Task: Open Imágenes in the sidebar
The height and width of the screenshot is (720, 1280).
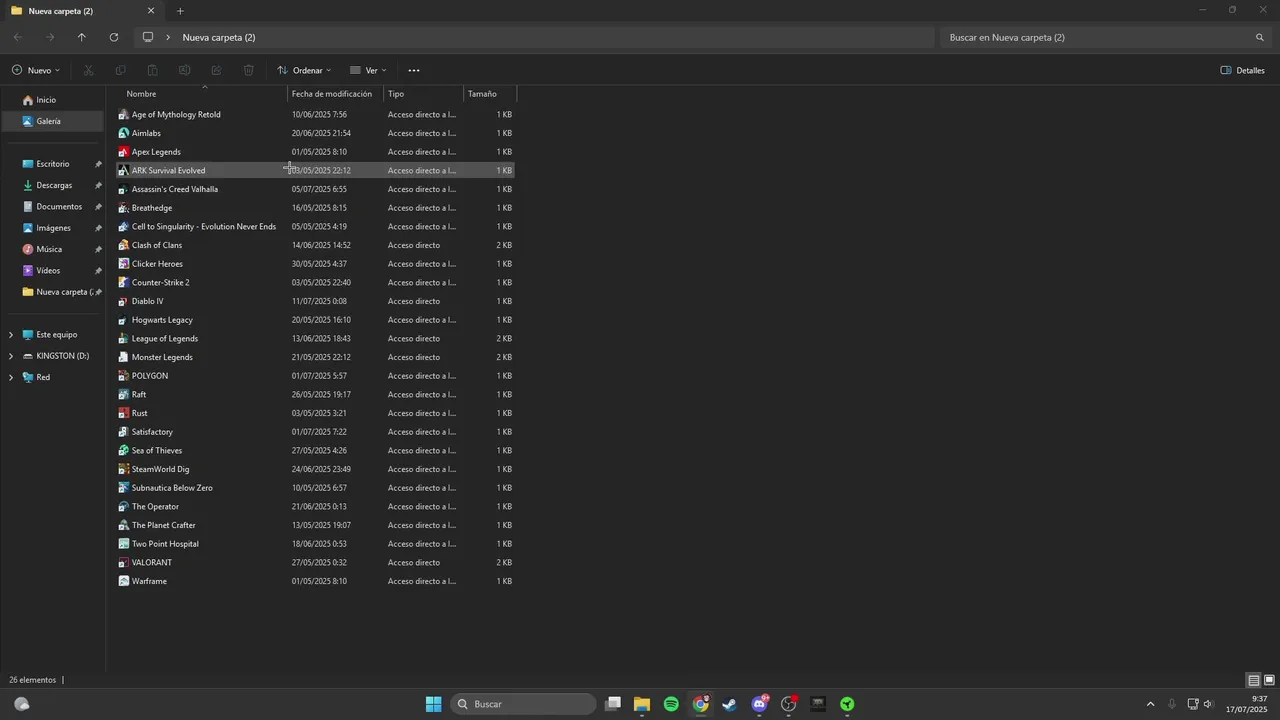Action: point(54,228)
